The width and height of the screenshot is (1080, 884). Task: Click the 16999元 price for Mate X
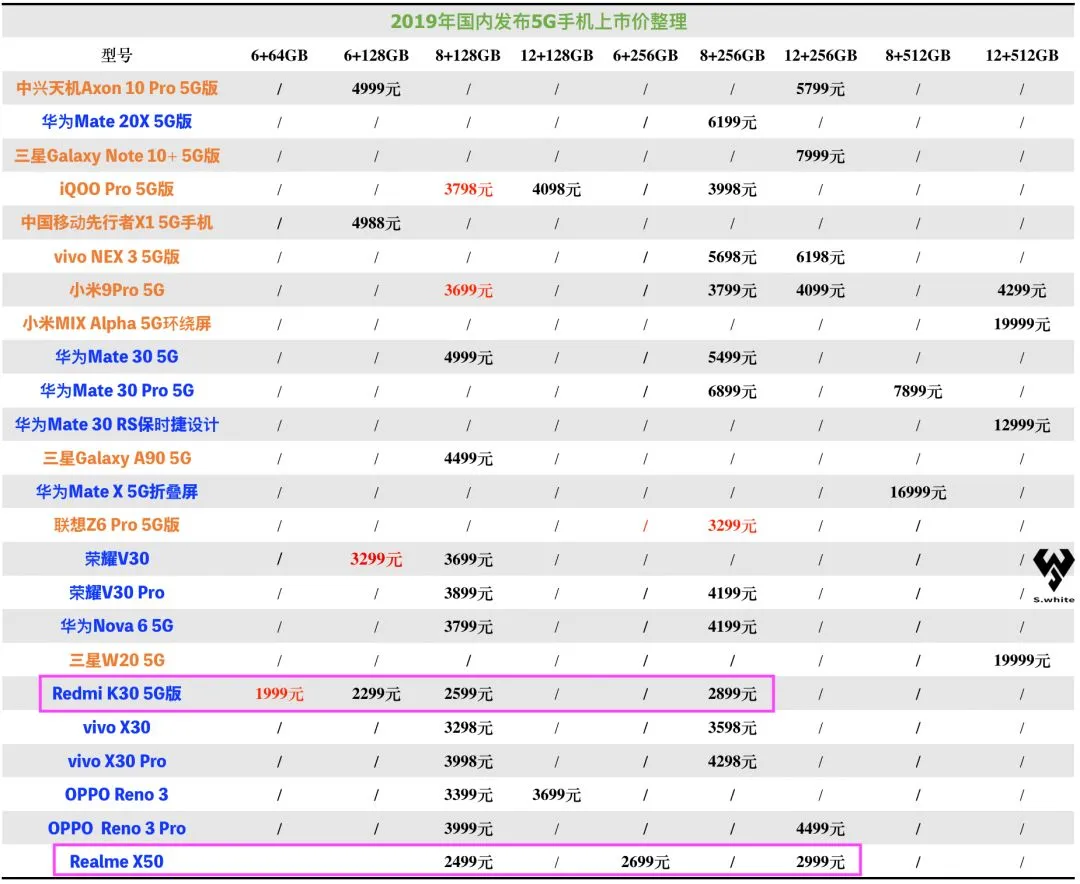click(x=917, y=492)
